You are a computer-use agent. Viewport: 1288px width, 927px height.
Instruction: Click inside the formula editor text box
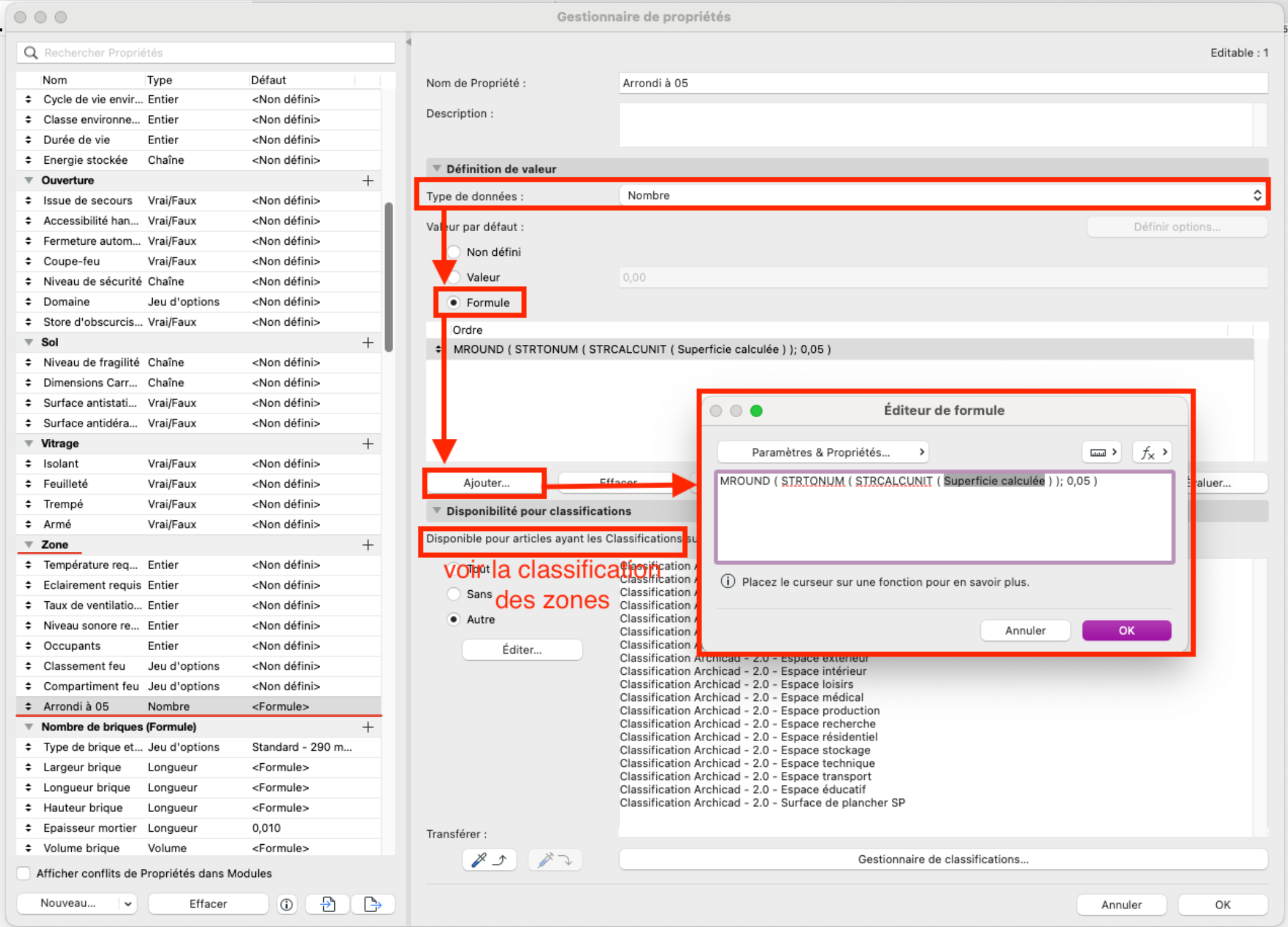pos(944,517)
